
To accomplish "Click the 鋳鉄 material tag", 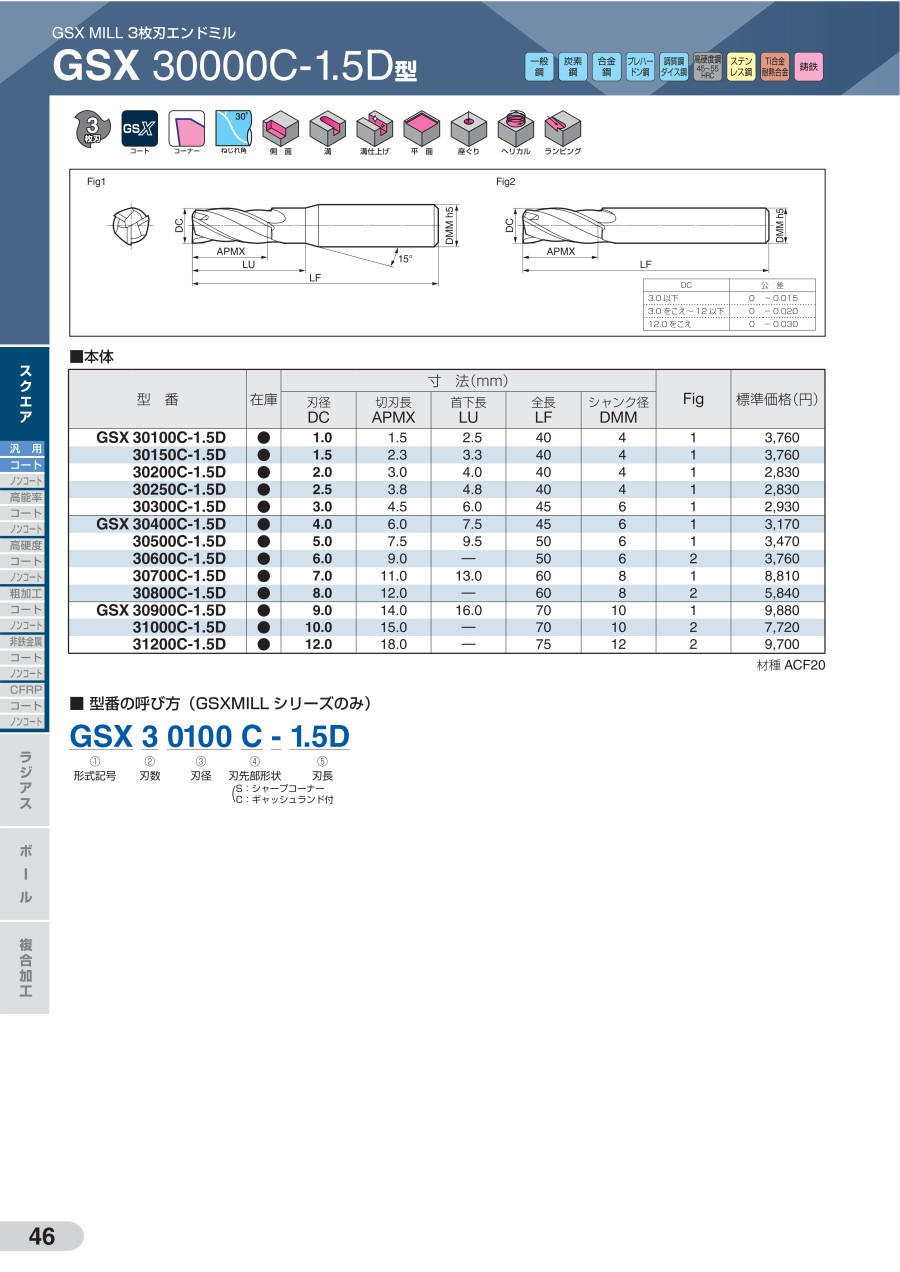I will tap(809, 67).
